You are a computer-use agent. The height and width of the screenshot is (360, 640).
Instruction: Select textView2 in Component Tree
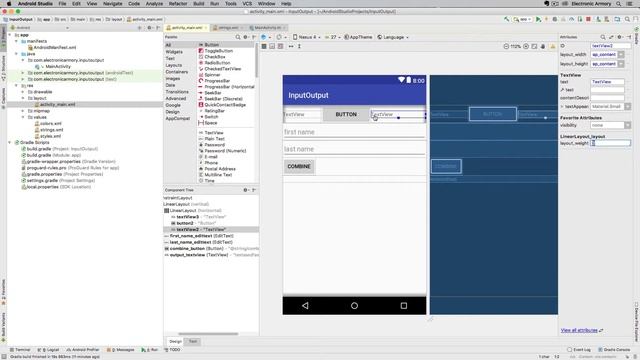[211, 229]
